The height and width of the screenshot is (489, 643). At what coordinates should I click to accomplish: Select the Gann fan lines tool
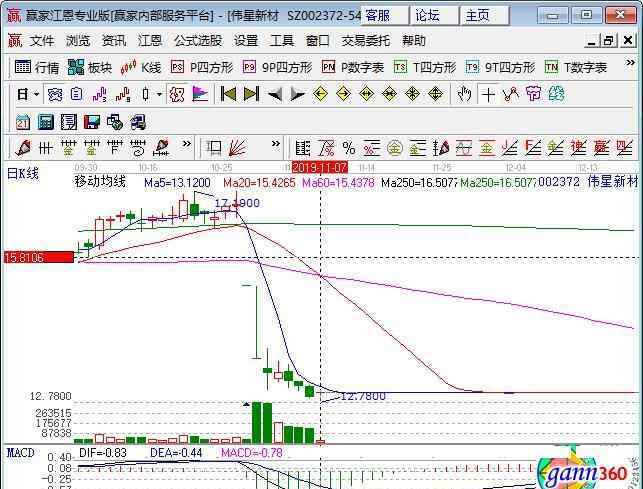click(x=237, y=148)
